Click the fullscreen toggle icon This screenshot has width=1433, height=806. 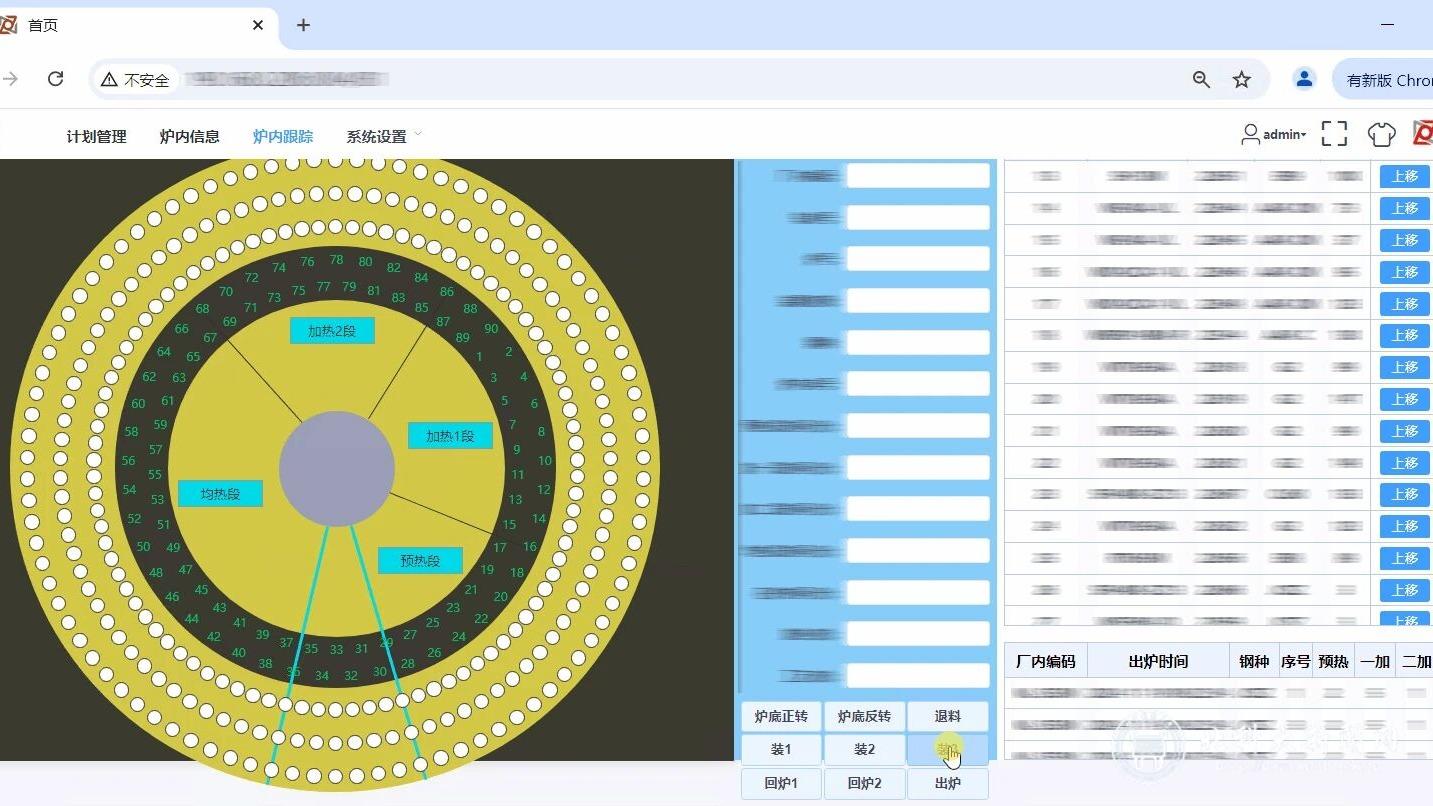click(1334, 134)
